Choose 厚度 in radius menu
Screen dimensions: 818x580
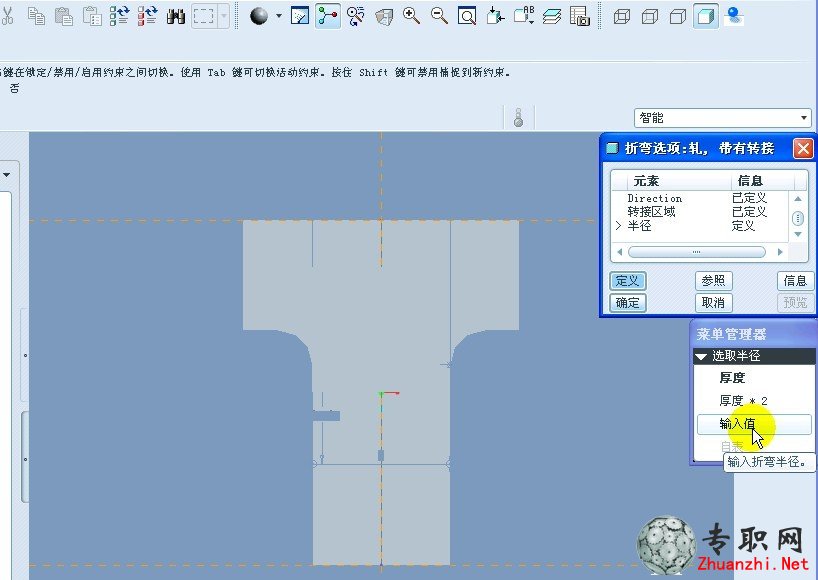pyautogui.click(x=732, y=378)
